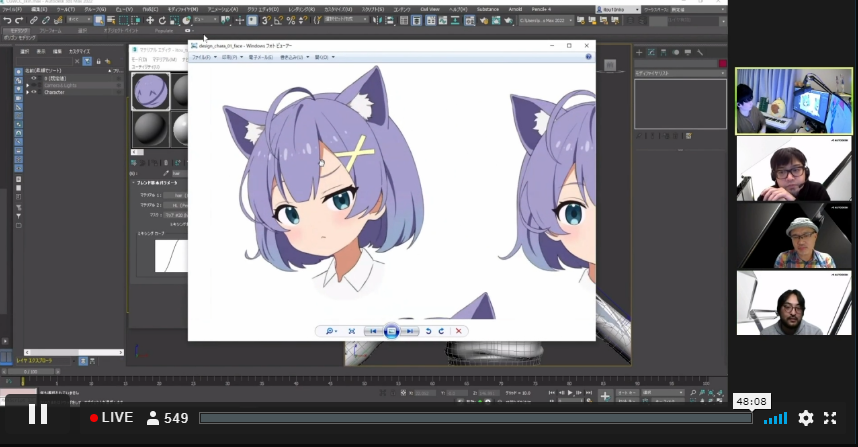
Task: Toggle the Spinner Snap icon
Action: click(x=303, y=20)
